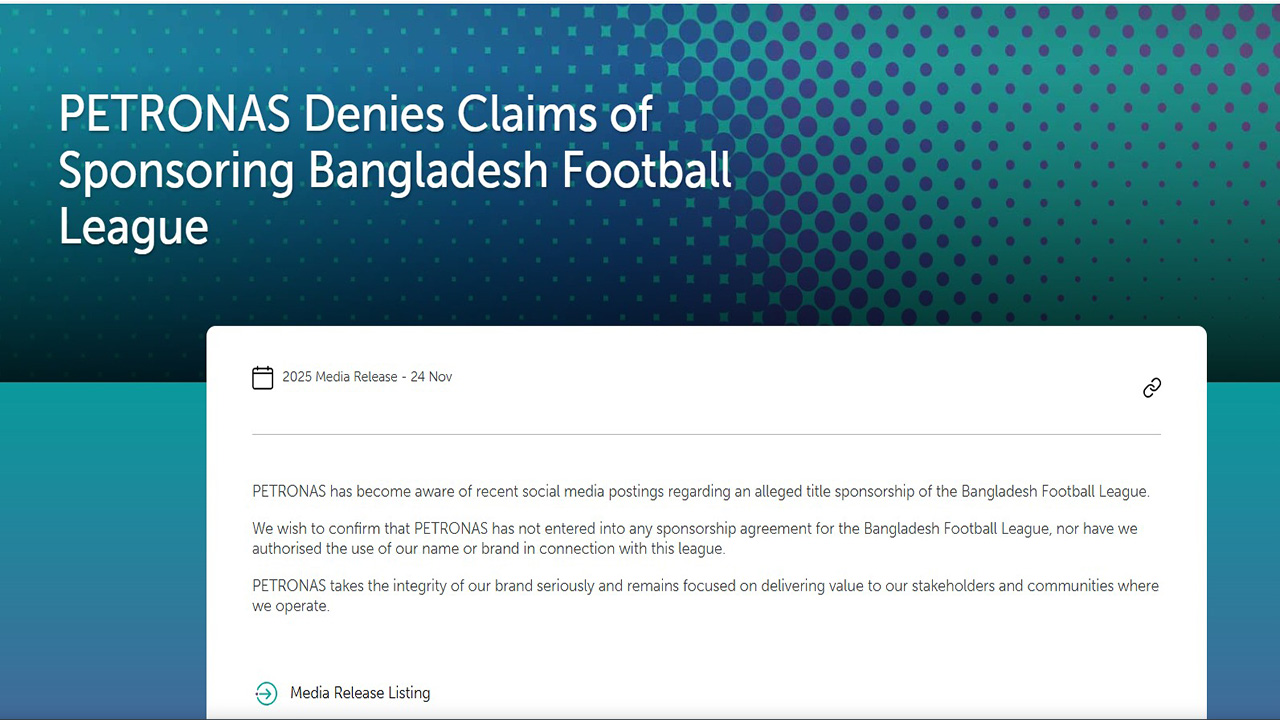Image resolution: width=1280 pixels, height=720 pixels.
Task: Click circled arrow icon beside Media Release Listing
Action: pos(266,693)
